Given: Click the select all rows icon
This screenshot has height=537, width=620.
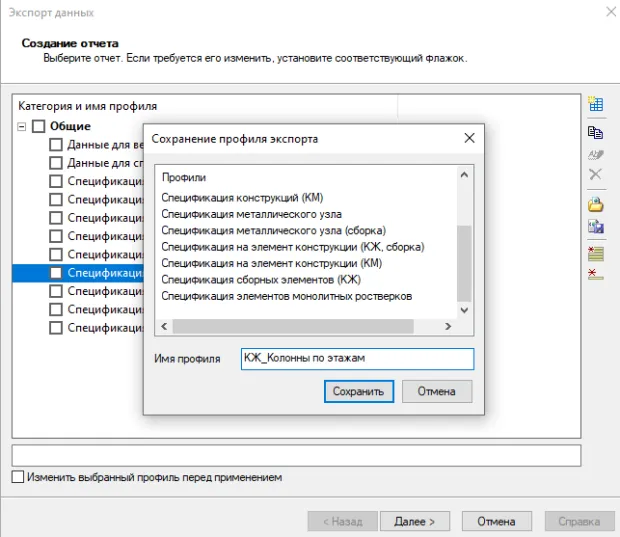Looking at the screenshot, I should pyautogui.click(x=596, y=252).
